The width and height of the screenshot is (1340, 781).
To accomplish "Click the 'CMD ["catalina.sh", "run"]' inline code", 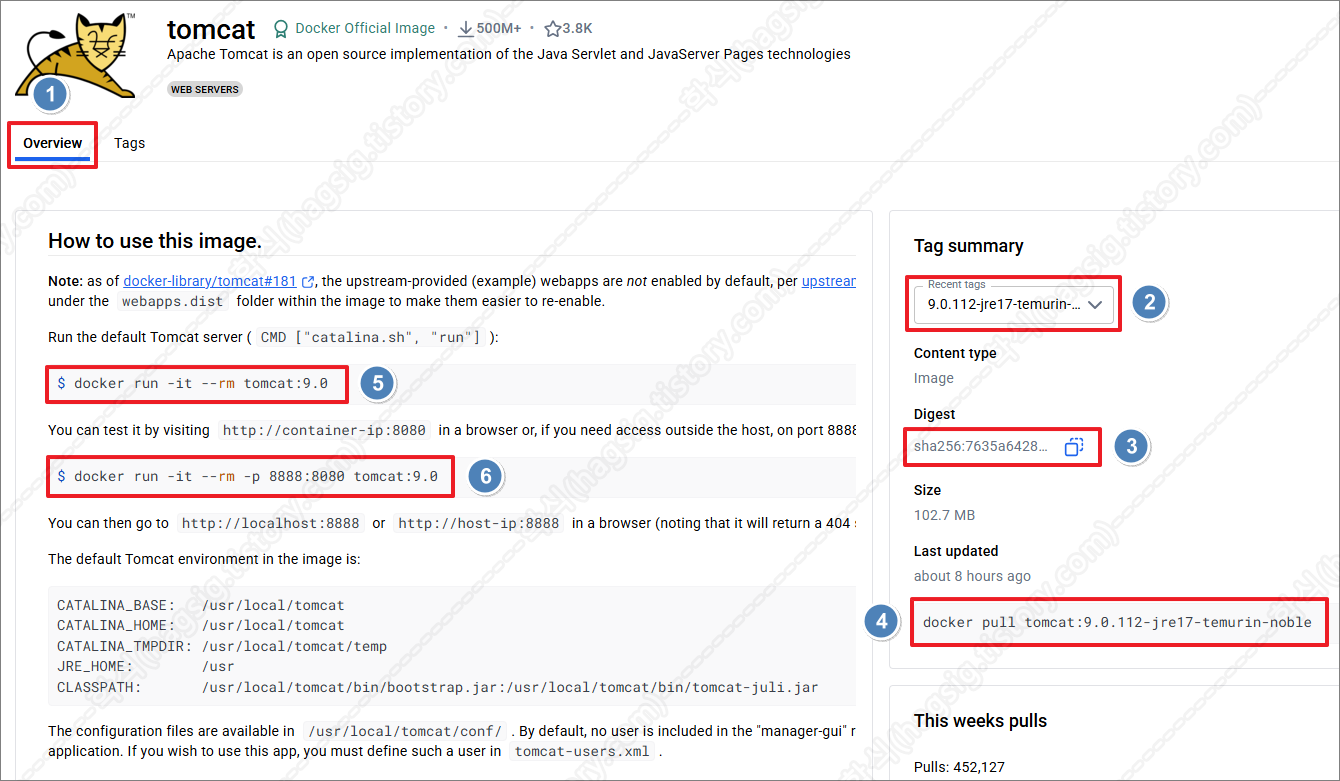I will coord(370,338).
